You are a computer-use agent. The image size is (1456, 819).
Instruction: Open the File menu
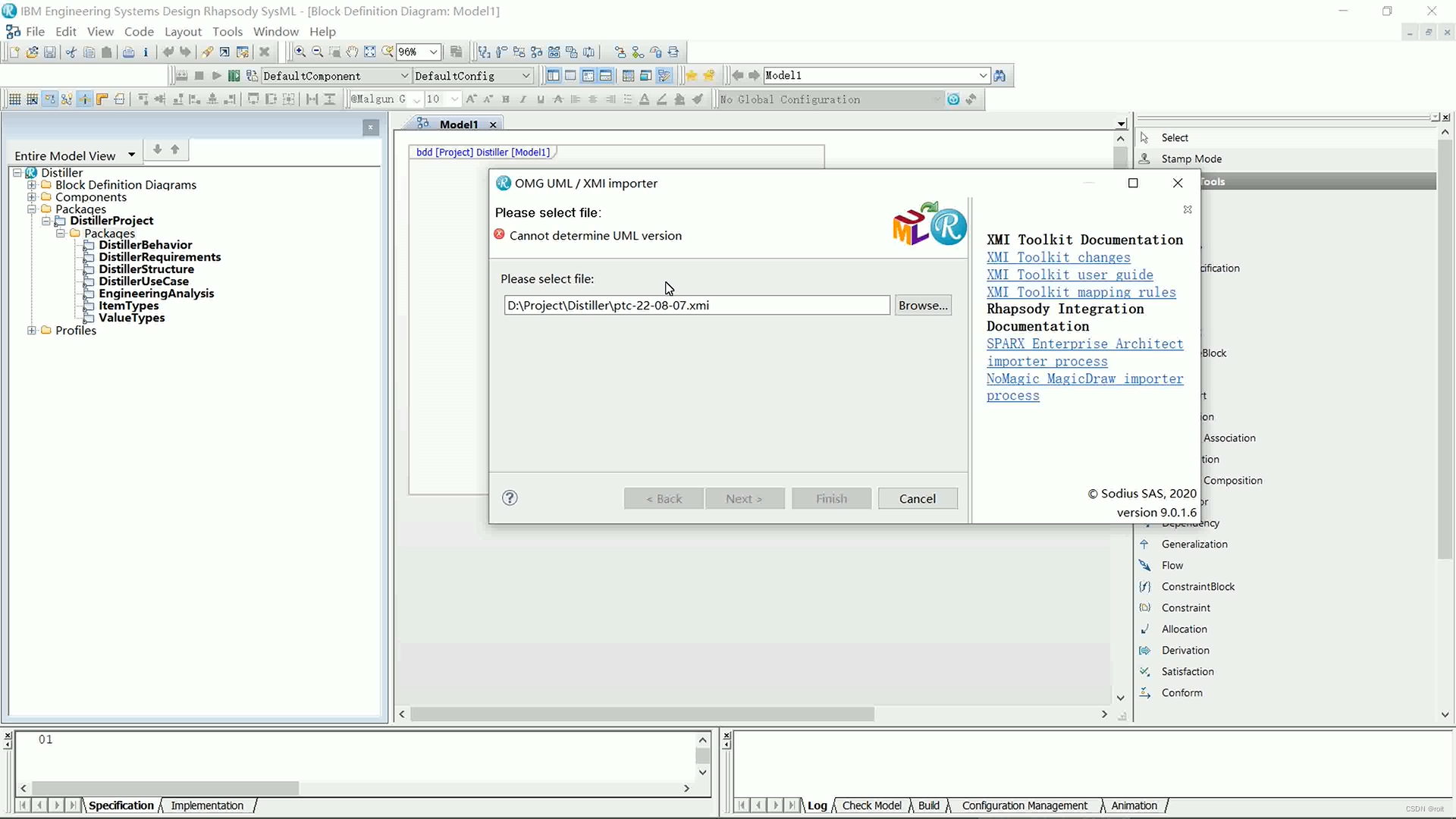tap(35, 31)
